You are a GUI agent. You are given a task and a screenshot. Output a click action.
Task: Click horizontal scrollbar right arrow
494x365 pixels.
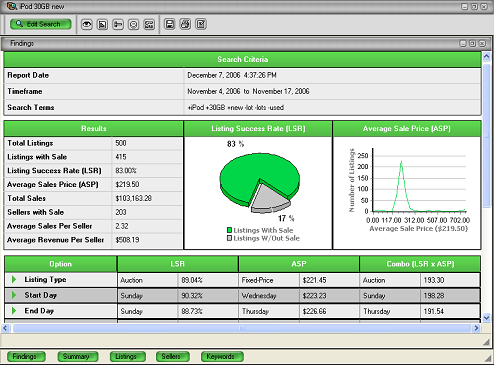point(476,328)
